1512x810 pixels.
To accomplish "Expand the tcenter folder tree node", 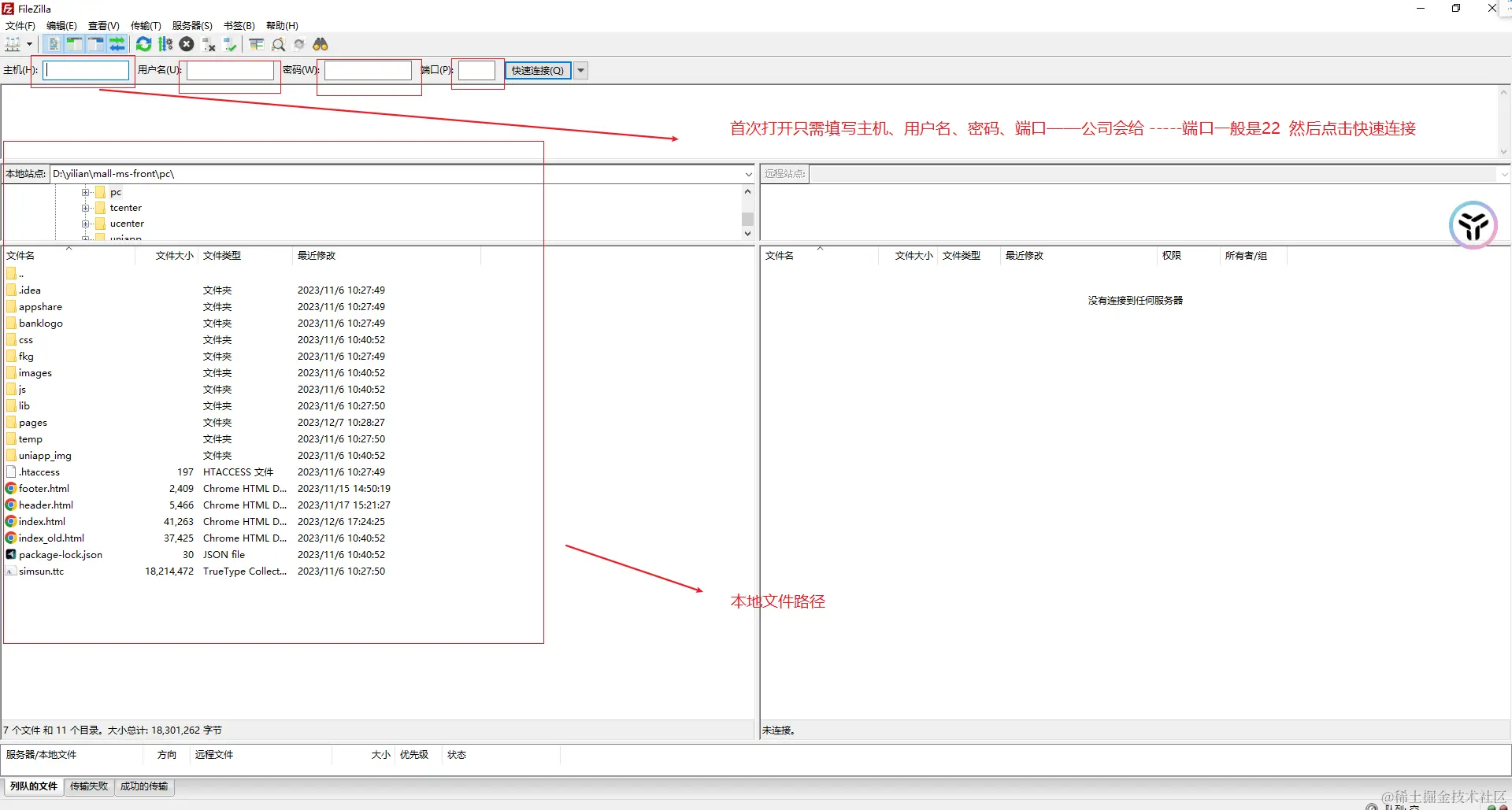I will pos(85,208).
